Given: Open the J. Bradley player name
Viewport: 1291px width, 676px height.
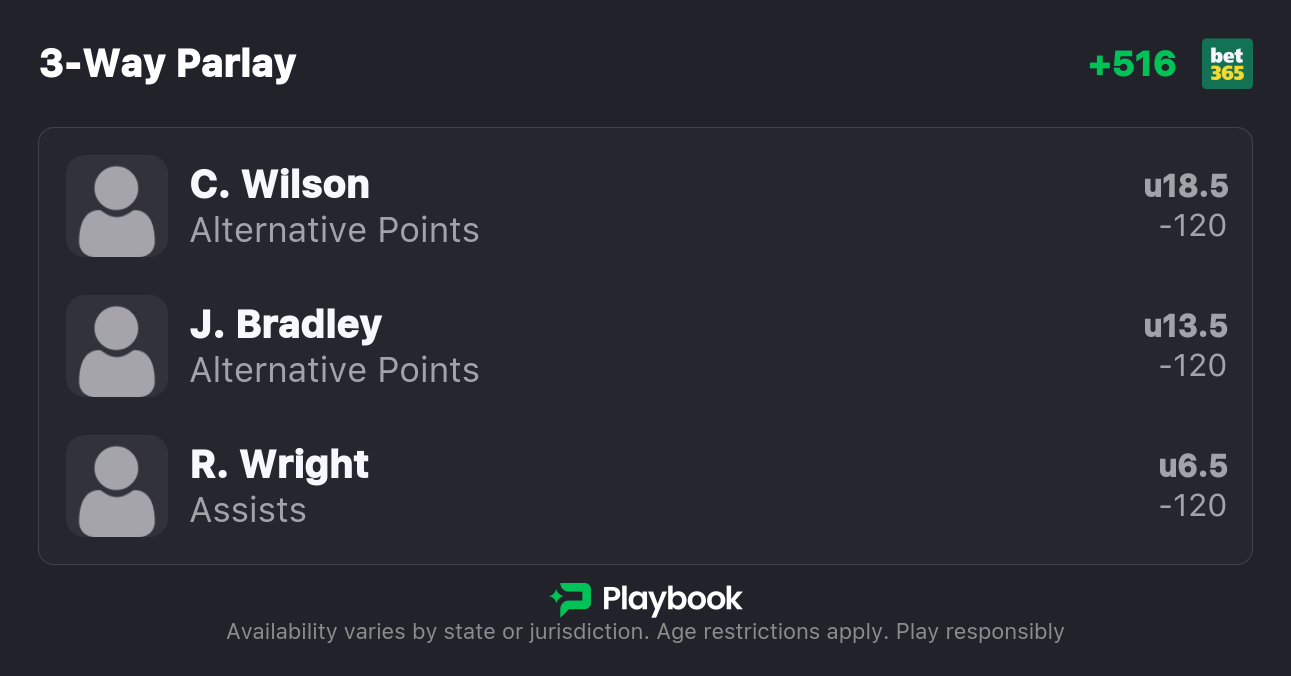Looking at the screenshot, I should pos(286,324).
